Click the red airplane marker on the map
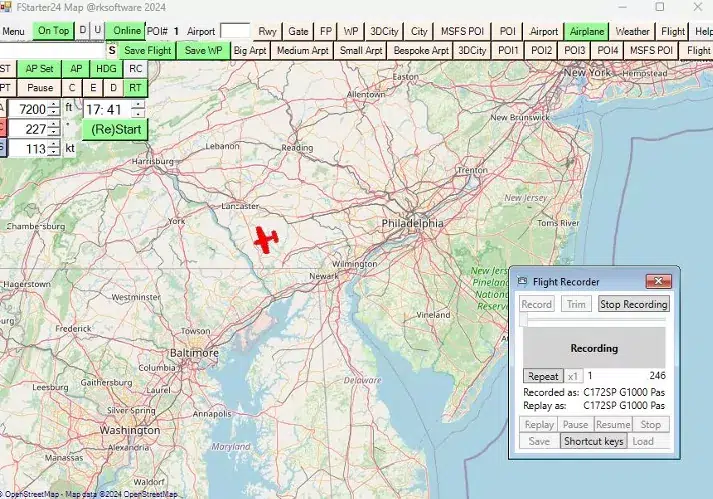 265,239
